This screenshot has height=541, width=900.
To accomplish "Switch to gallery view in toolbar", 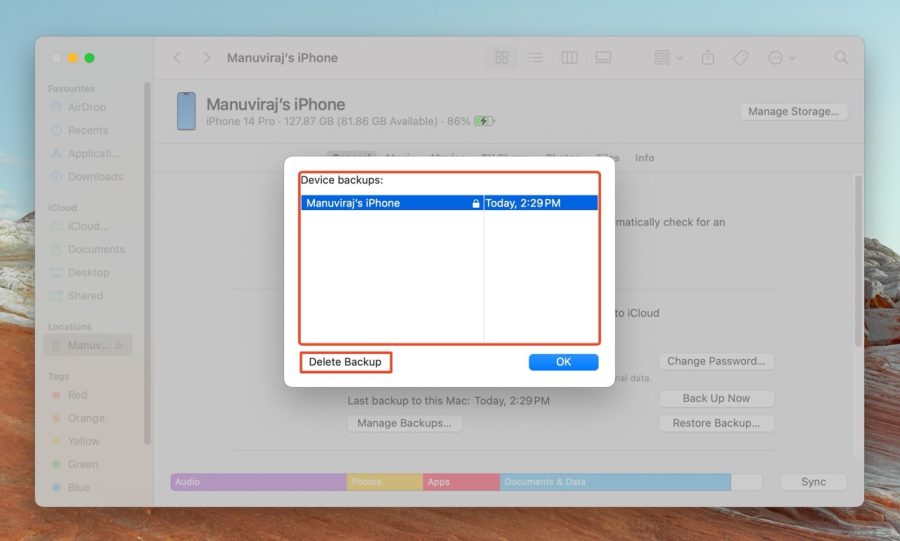I will coord(603,57).
